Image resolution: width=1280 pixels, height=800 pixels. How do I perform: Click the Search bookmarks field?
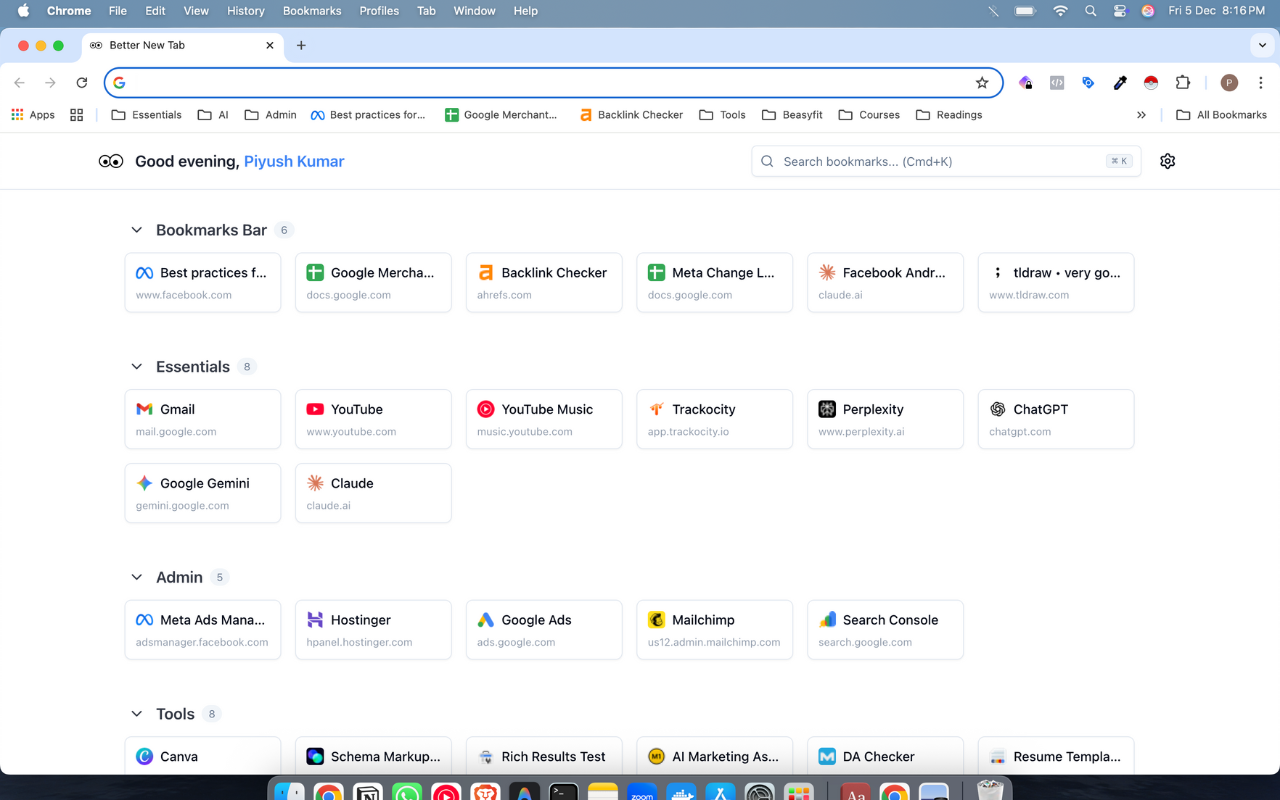coord(945,160)
